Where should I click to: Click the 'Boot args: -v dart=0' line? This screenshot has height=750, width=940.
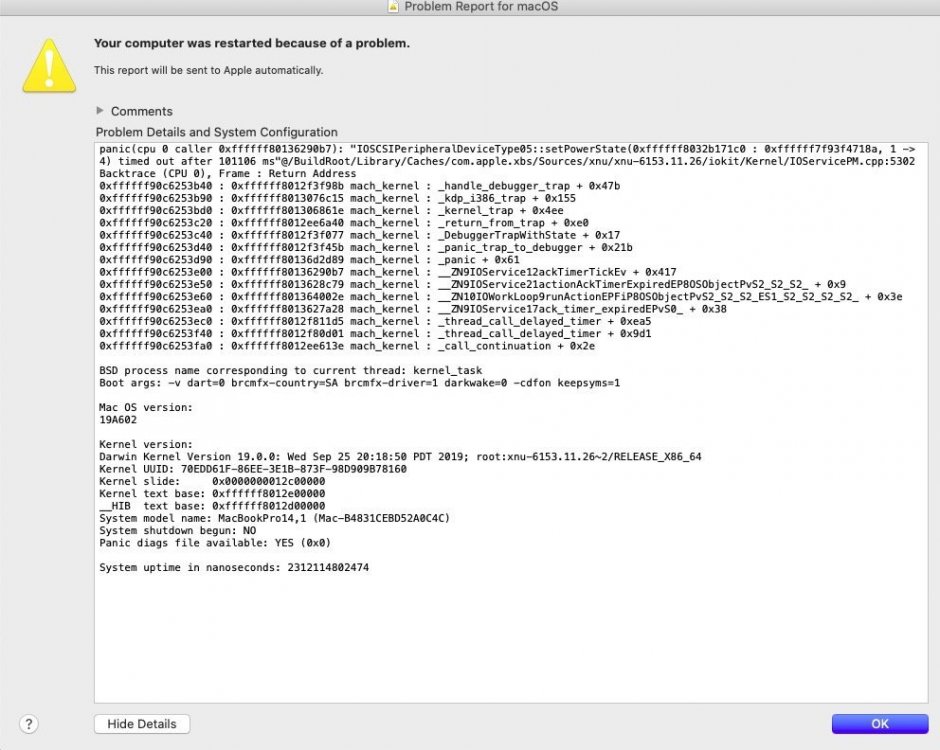coord(360,382)
